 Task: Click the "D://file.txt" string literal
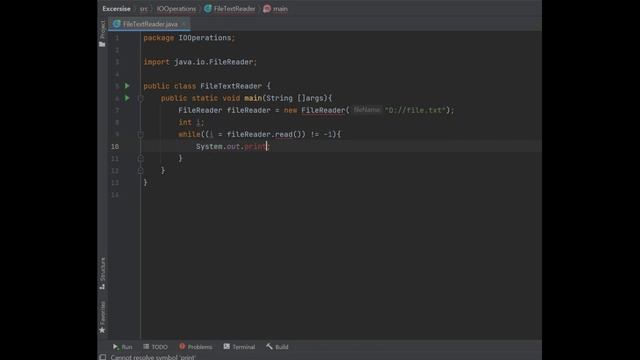coord(415,110)
